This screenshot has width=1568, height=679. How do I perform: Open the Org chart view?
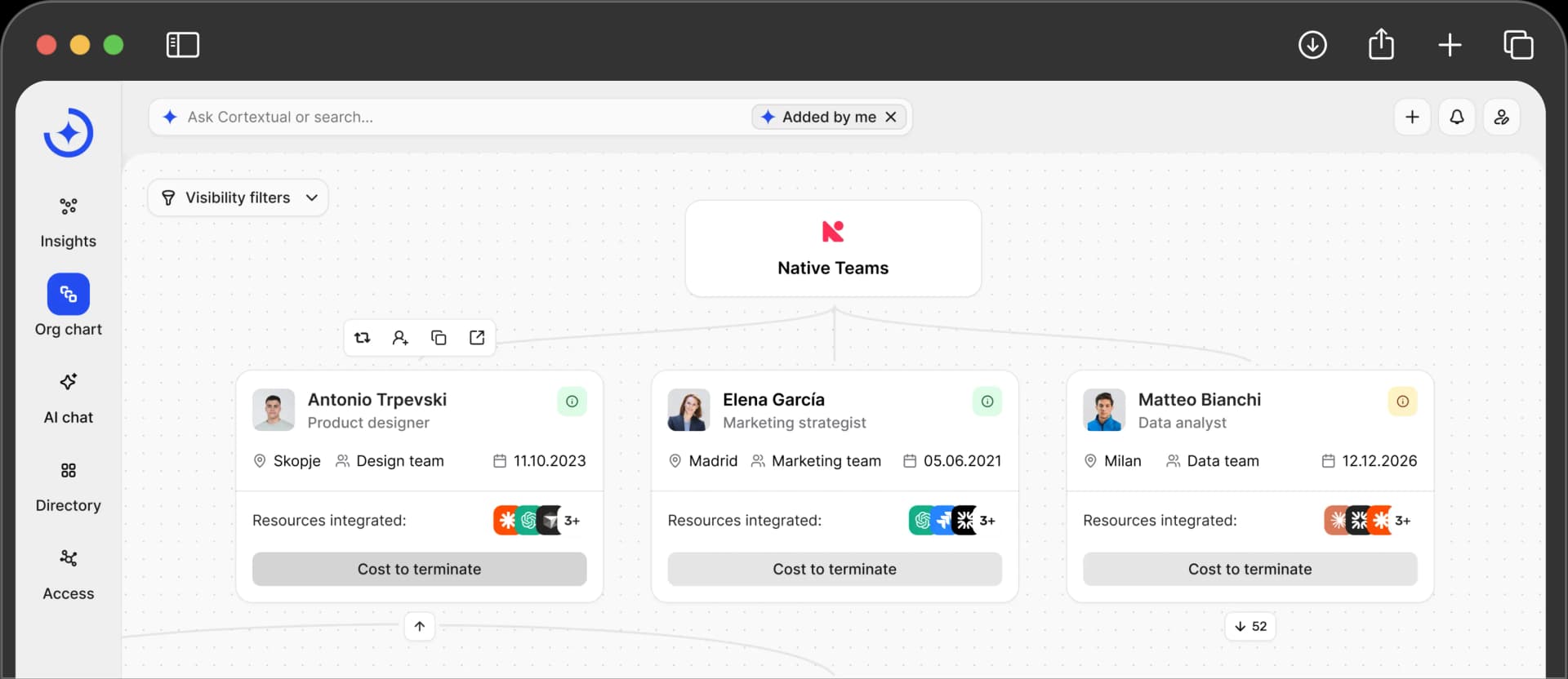pyautogui.click(x=69, y=306)
